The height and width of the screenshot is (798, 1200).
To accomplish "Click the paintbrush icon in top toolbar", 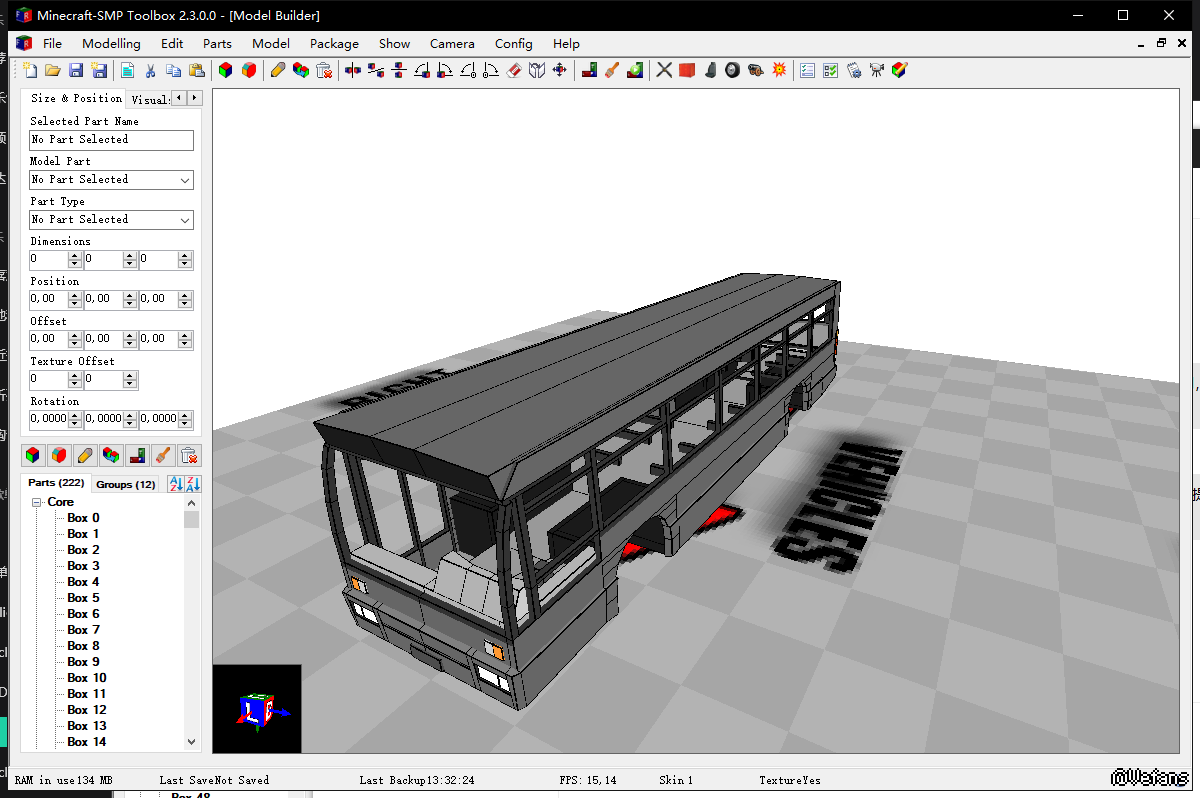I will point(612,70).
